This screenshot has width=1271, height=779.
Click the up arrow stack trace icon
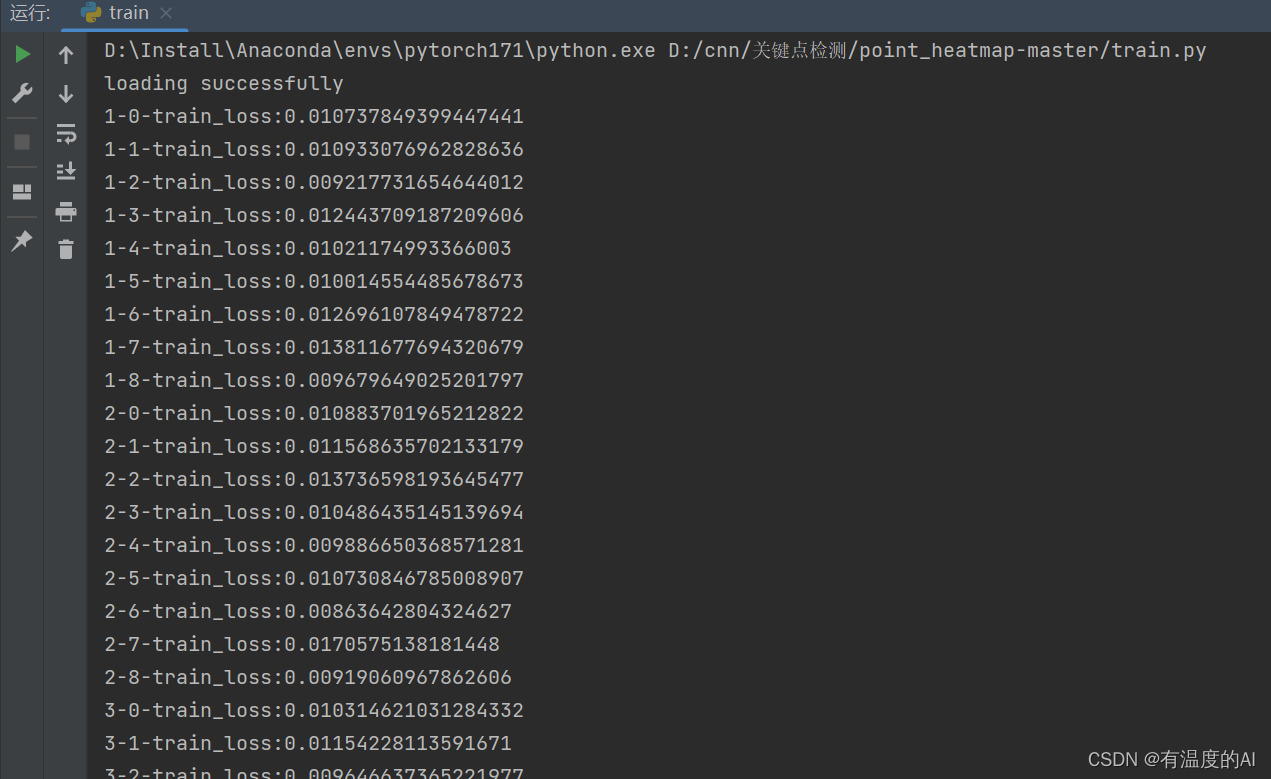(x=66, y=55)
